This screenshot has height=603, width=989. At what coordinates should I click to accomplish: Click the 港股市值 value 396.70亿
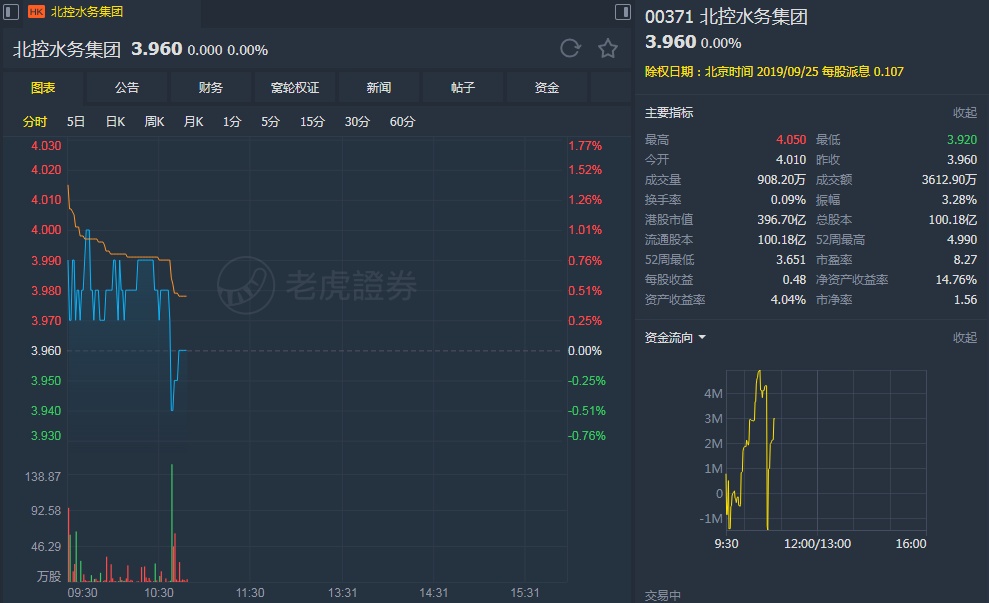coord(781,220)
